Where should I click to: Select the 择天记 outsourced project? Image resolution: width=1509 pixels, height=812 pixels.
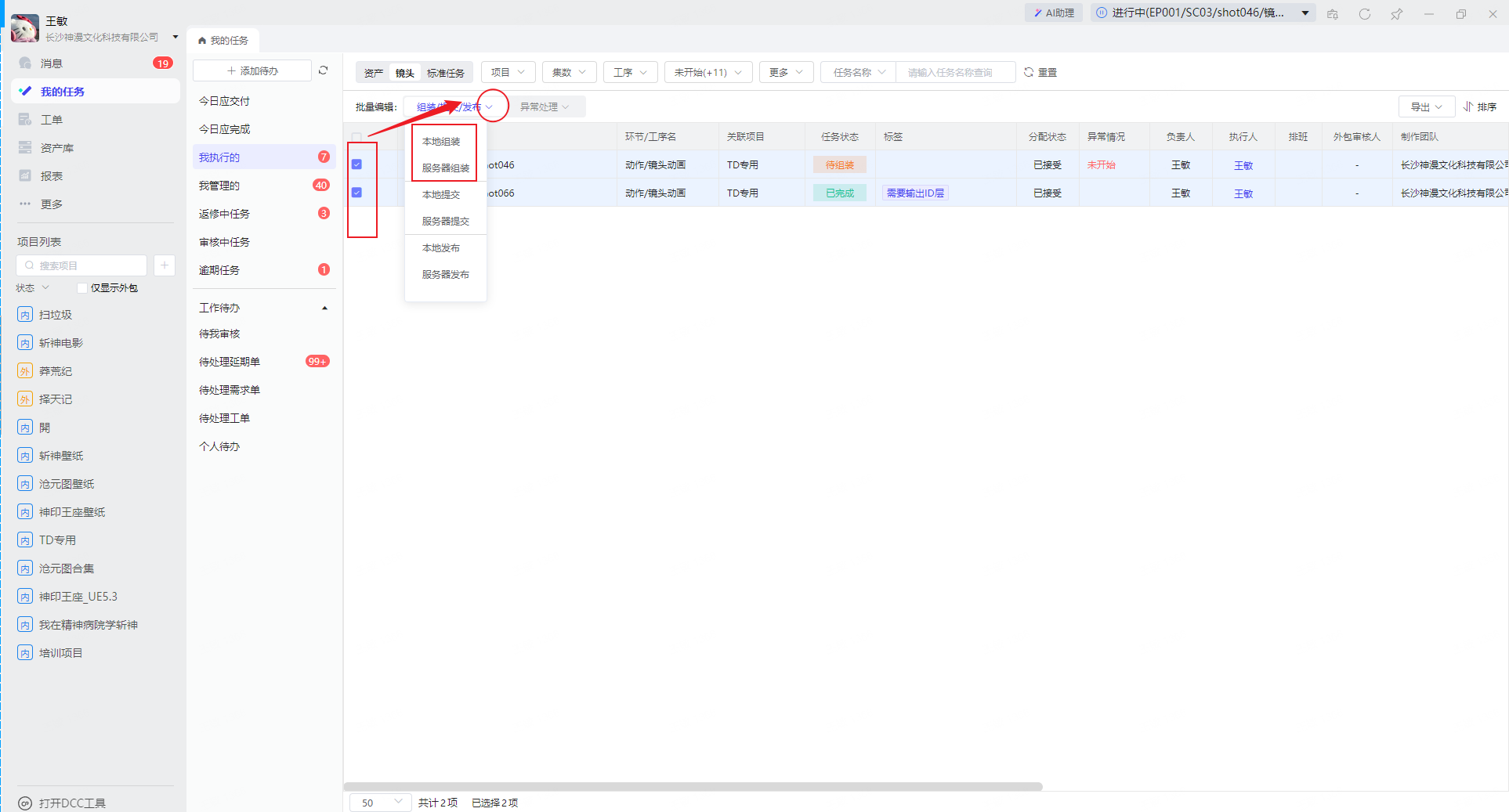click(x=56, y=399)
